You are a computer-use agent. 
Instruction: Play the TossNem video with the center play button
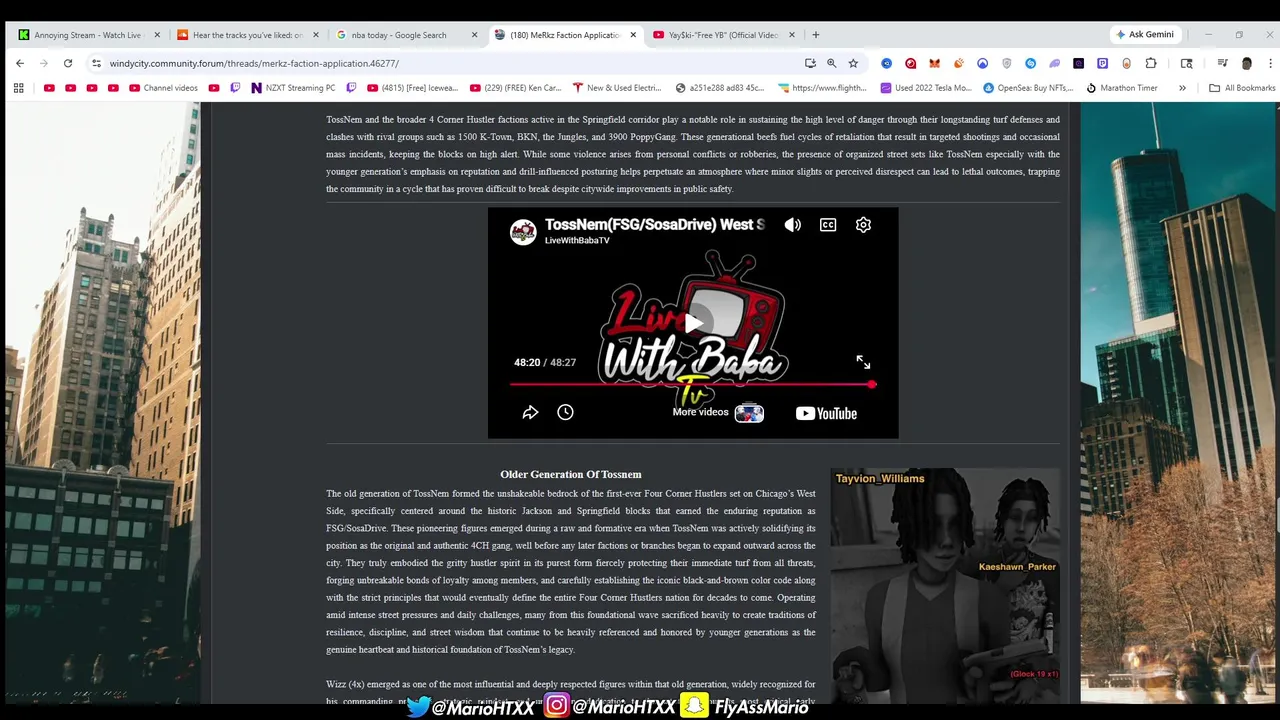[693, 322]
